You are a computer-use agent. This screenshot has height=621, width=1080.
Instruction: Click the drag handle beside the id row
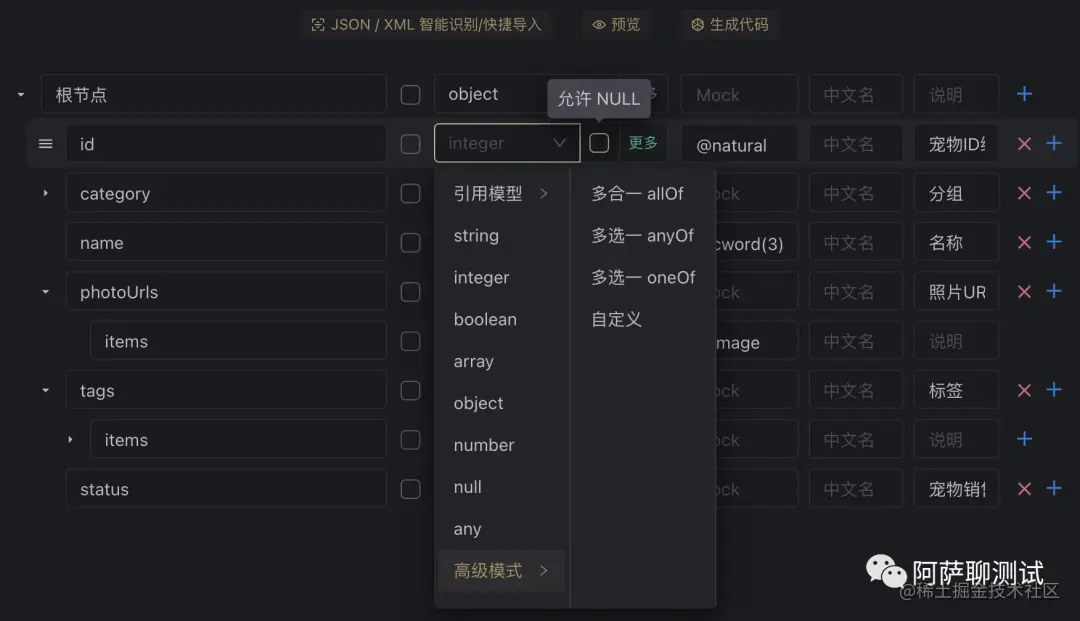45,143
